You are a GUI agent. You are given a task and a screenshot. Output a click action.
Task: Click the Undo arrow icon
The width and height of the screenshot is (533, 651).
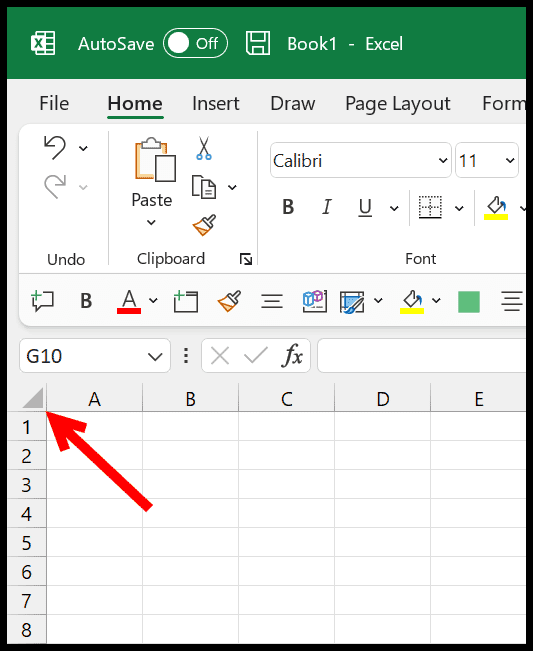click(x=55, y=148)
